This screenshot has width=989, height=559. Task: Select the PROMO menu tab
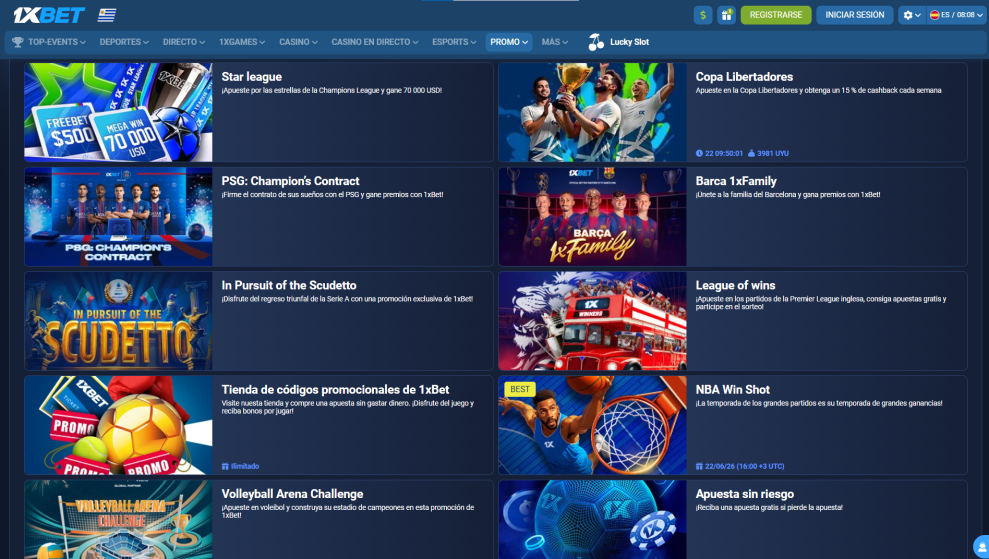coord(509,42)
